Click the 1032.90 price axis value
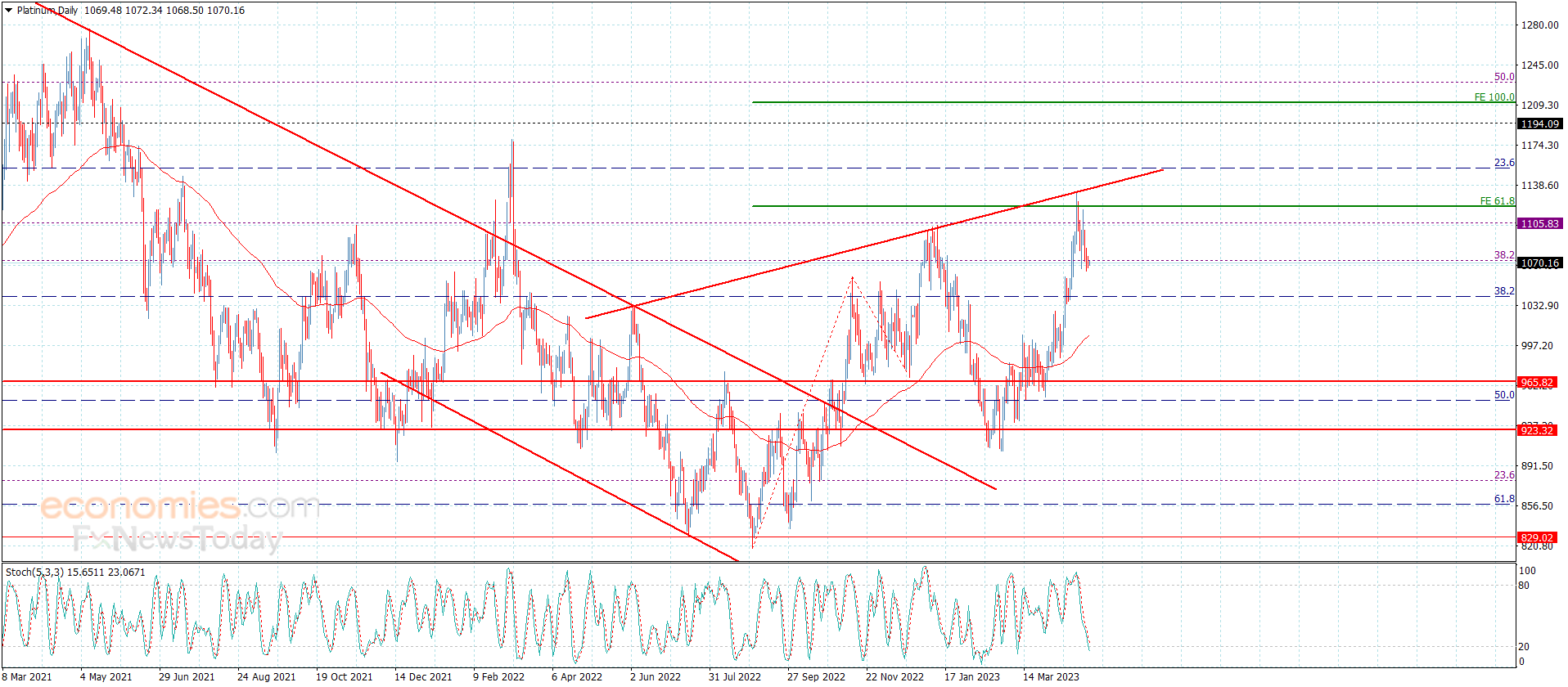Screen dimensions: 1568x687 pyautogui.click(x=1539, y=306)
